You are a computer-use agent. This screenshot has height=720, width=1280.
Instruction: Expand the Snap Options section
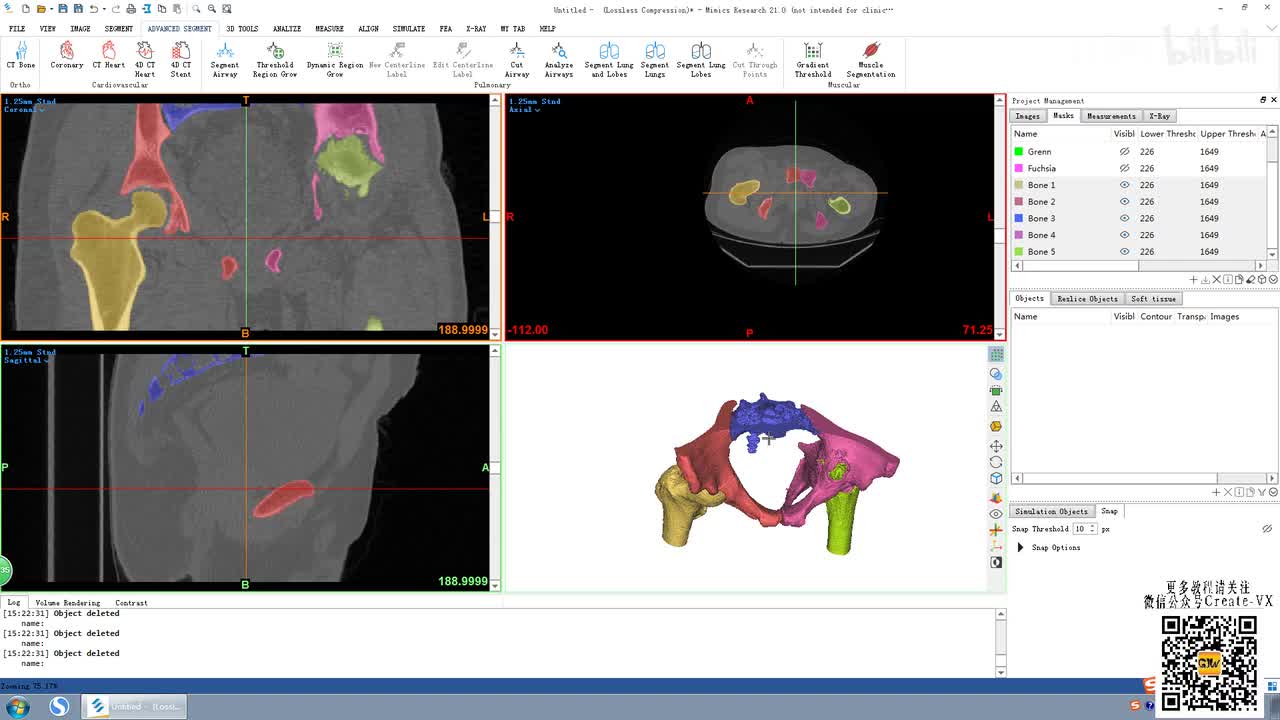(x=1020, y=548)
